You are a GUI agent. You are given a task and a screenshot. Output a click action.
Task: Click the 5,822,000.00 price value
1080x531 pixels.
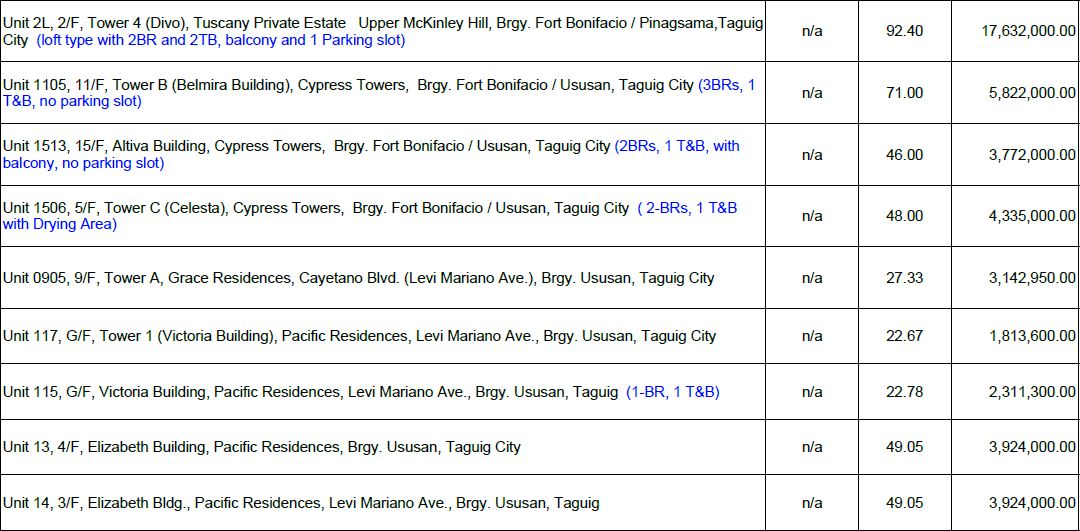pyautogui.click(x=1032, y=93)
